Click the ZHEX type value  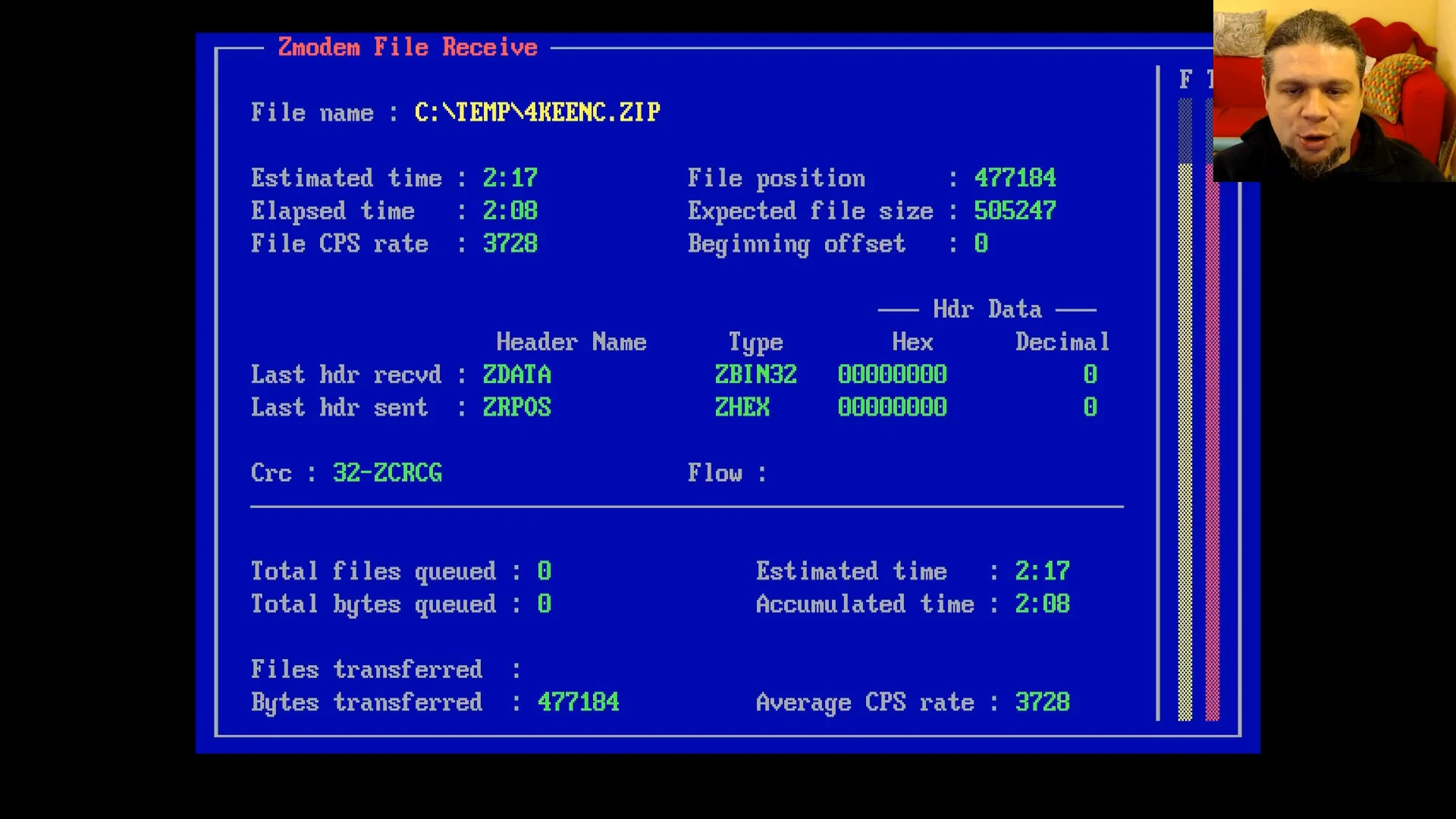(742, 407)
